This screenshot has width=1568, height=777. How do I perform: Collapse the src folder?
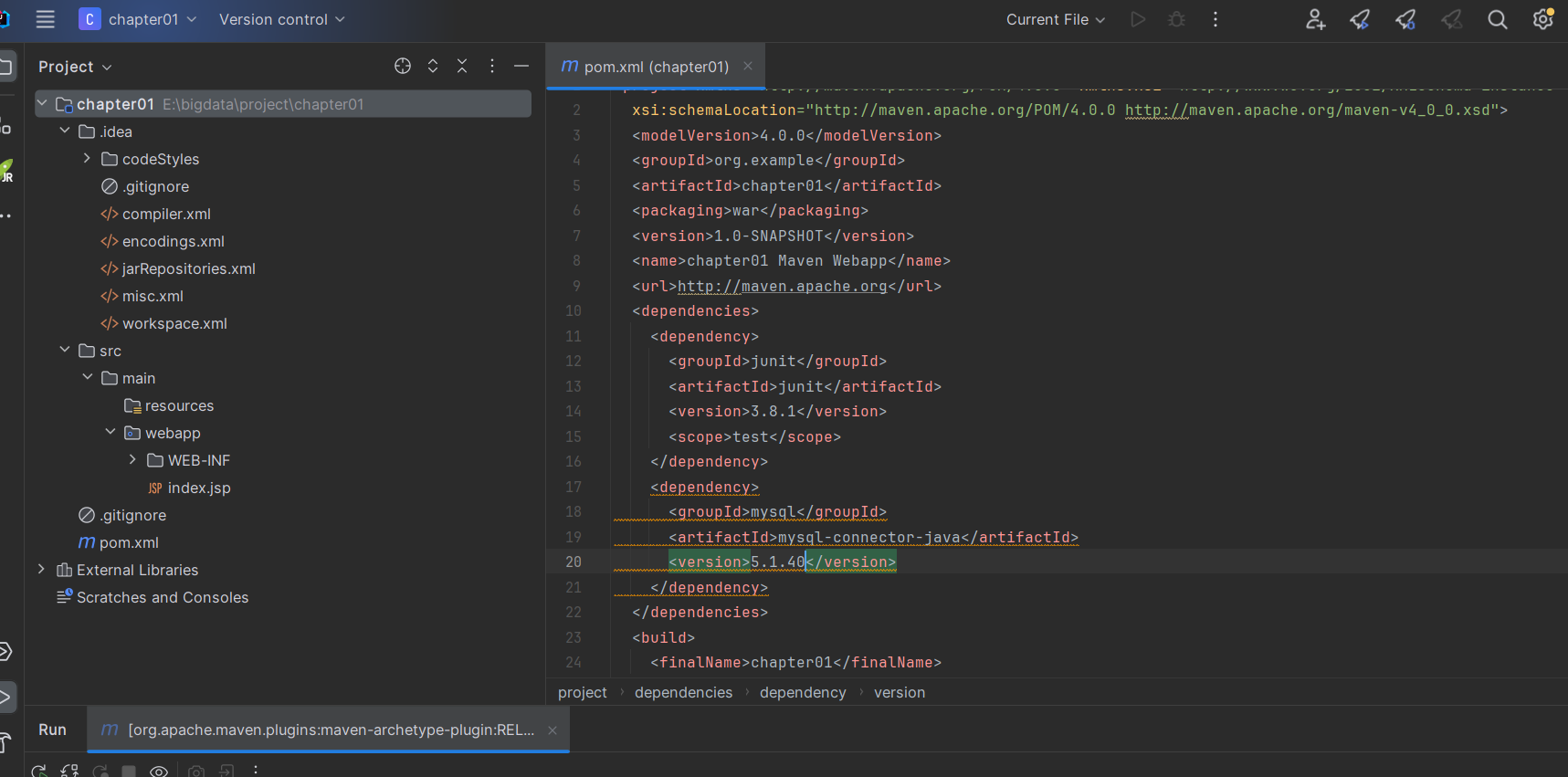click(65, 350)
